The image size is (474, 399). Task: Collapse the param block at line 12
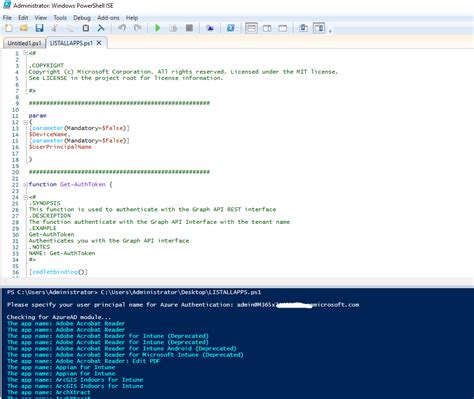pos(25,122)
